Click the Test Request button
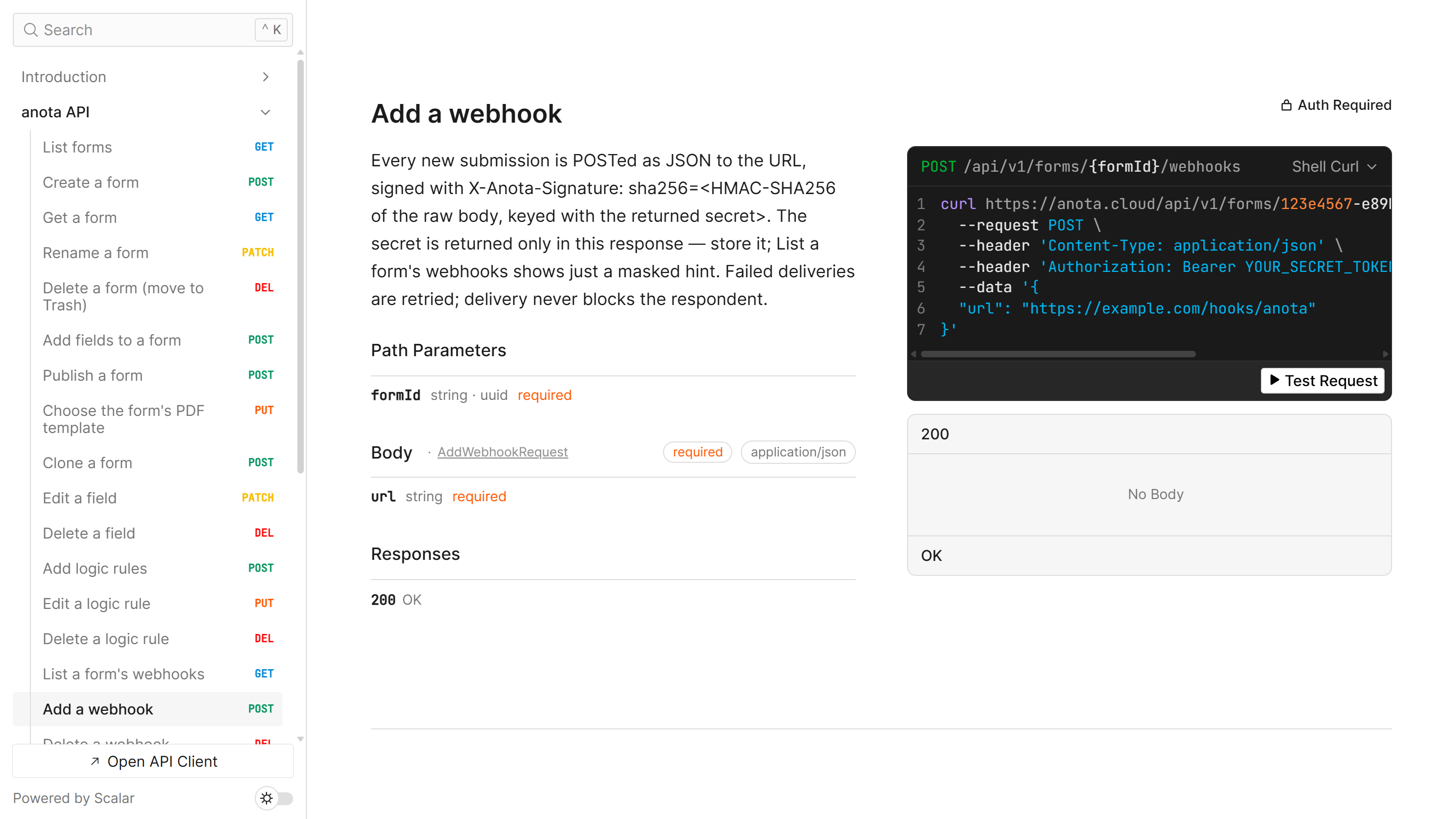The height and width of the screenshot is (819, 1456). coord(1322,381)
